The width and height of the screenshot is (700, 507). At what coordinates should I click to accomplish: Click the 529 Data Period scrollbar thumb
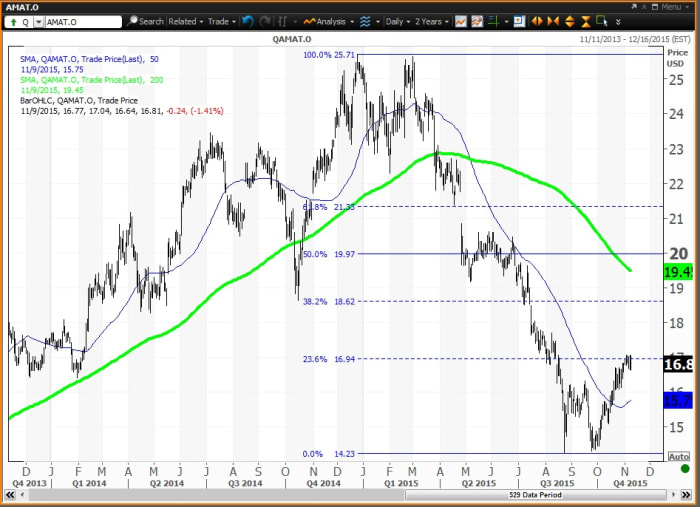pyautogui.click(x=535, y=495)
